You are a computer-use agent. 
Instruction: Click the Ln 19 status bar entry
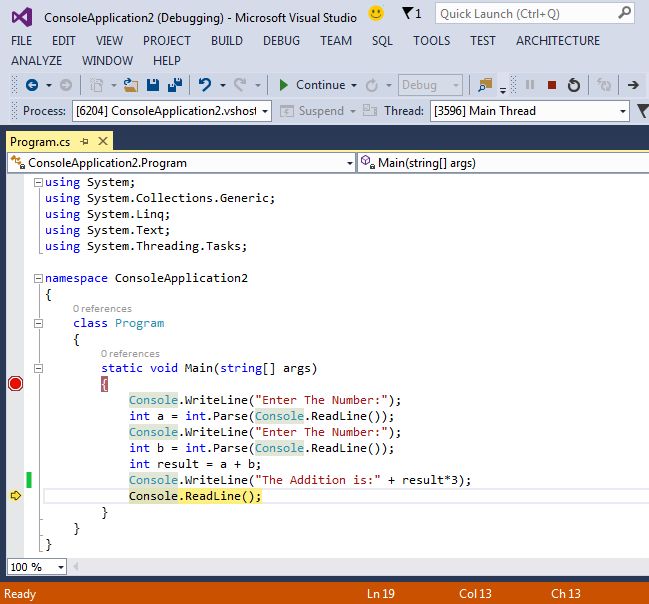380,594
